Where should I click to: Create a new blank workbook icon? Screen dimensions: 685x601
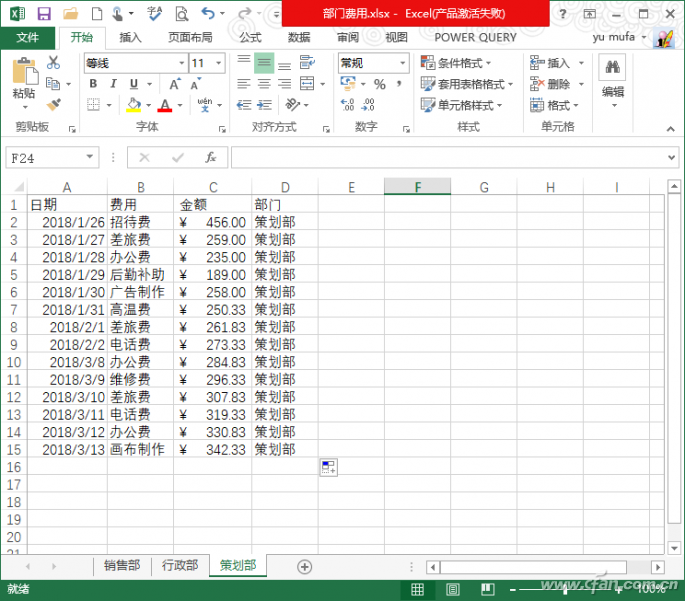(x=97, y=14)
